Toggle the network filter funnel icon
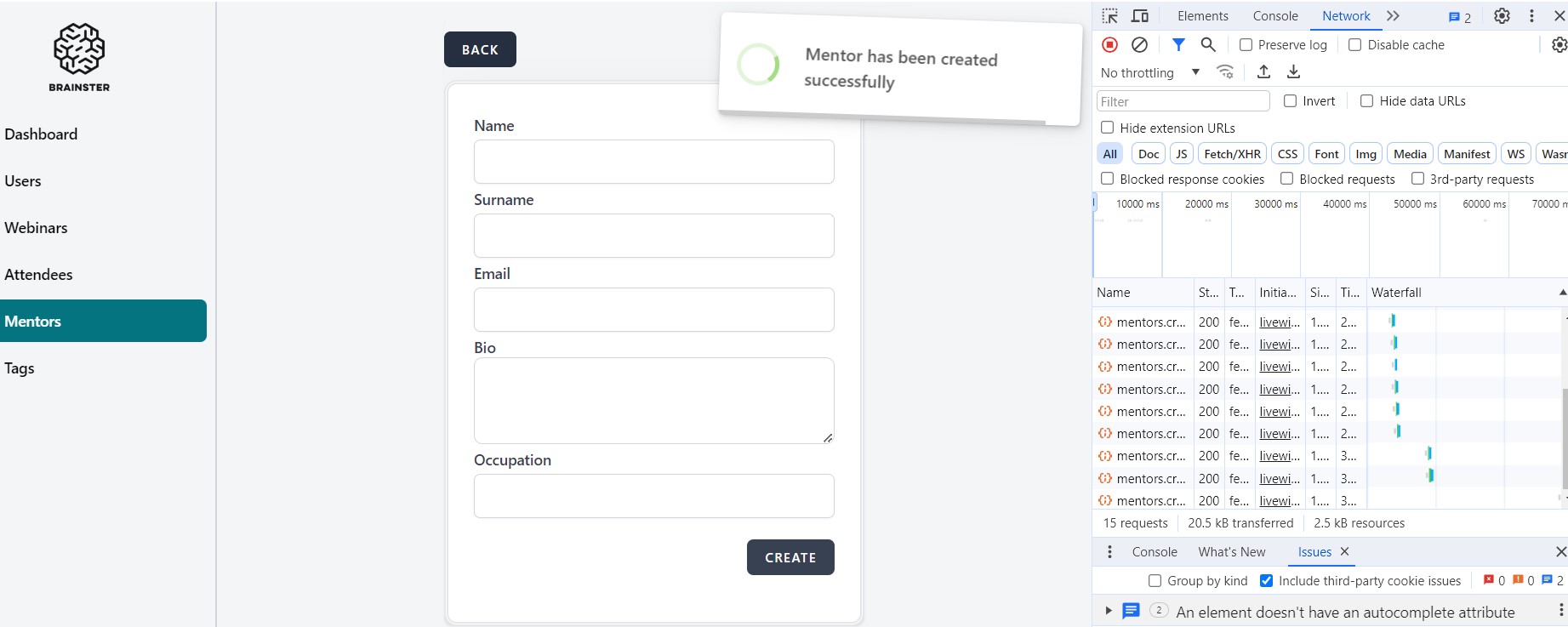 click(1178, 45)
